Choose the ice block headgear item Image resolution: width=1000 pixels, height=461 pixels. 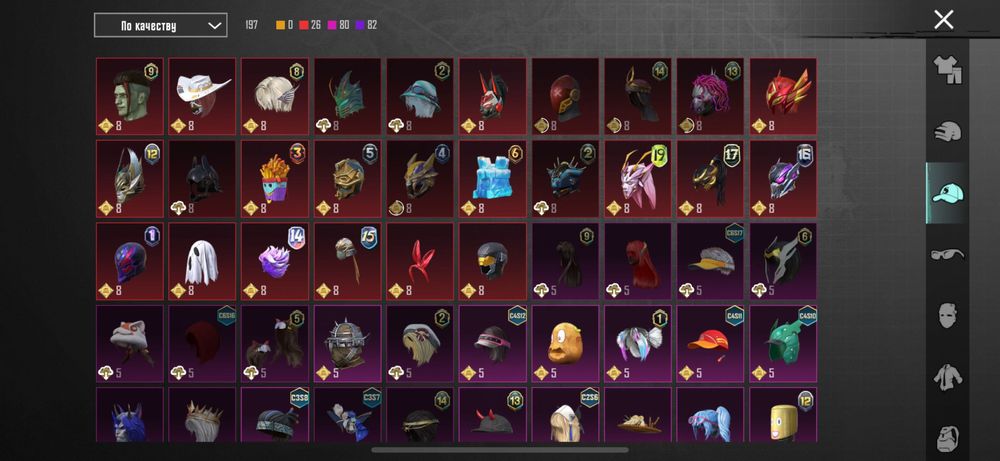(x=493, y=179)
